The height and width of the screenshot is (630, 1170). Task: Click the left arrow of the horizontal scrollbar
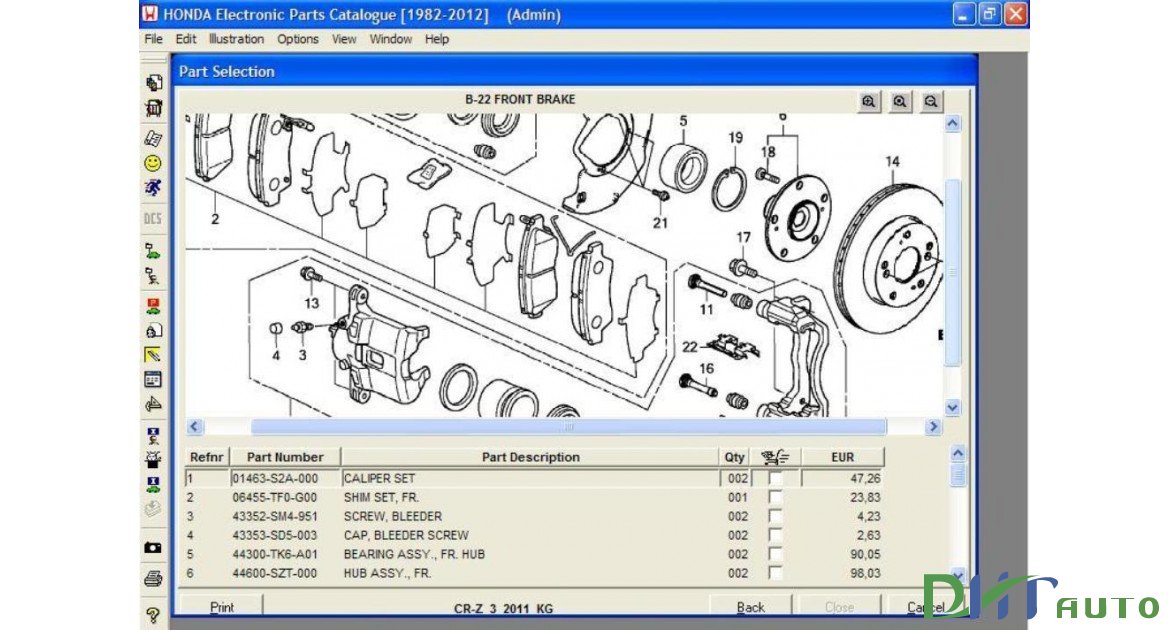click(x=196, y=426)
